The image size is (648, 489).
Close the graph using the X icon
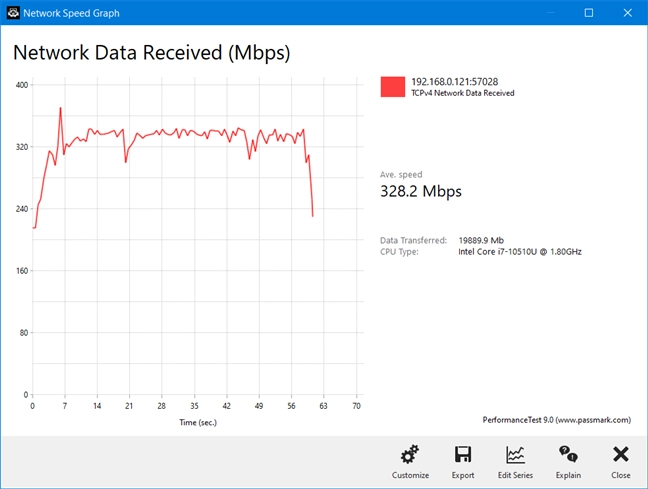coord(621,454)
